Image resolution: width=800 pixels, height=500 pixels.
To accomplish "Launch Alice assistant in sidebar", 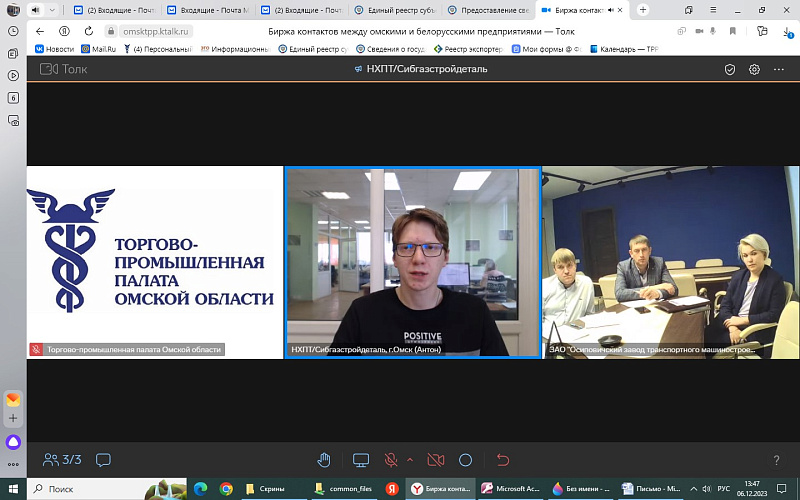I will [x=13, y=442].
